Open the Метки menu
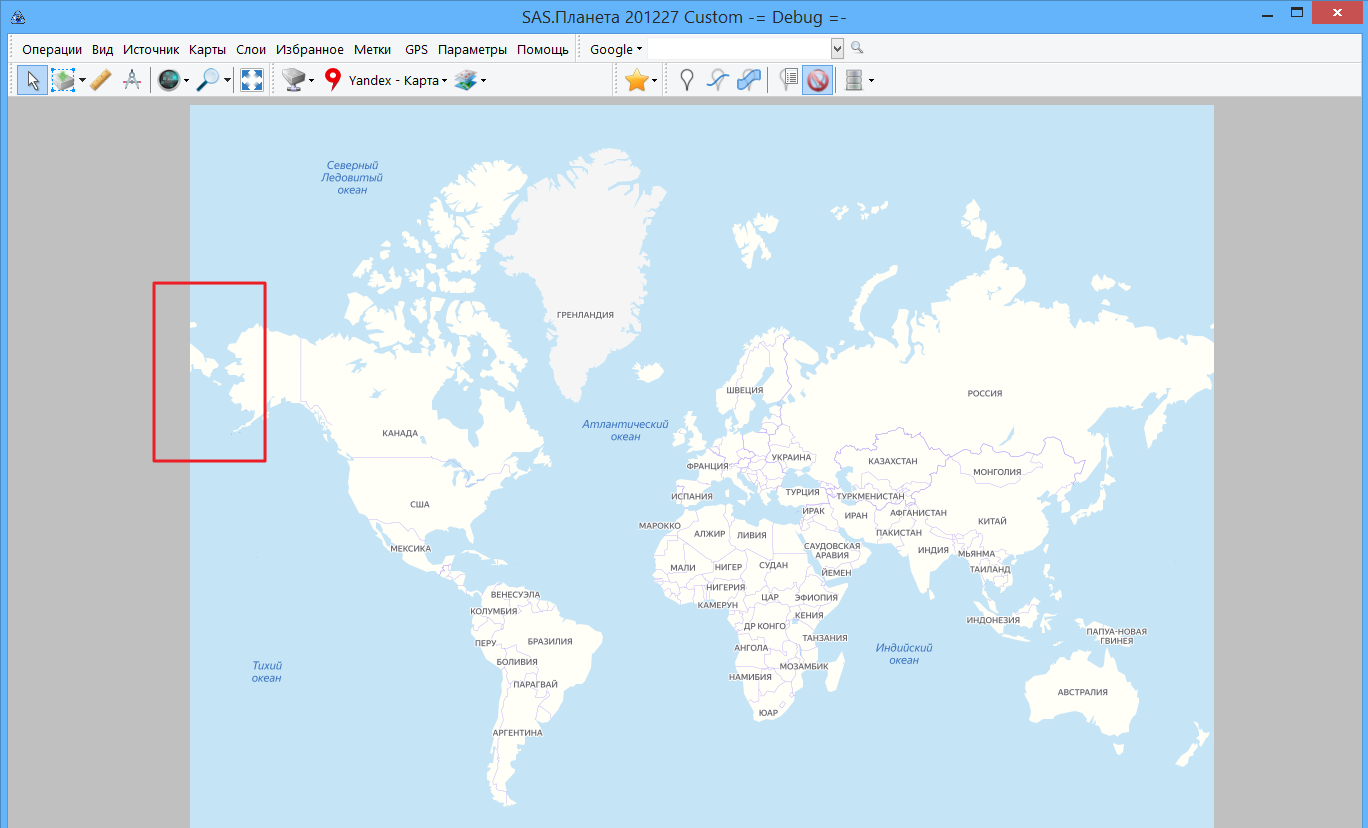This screenshot has height=828, width=1368. [x=372, y=50]
